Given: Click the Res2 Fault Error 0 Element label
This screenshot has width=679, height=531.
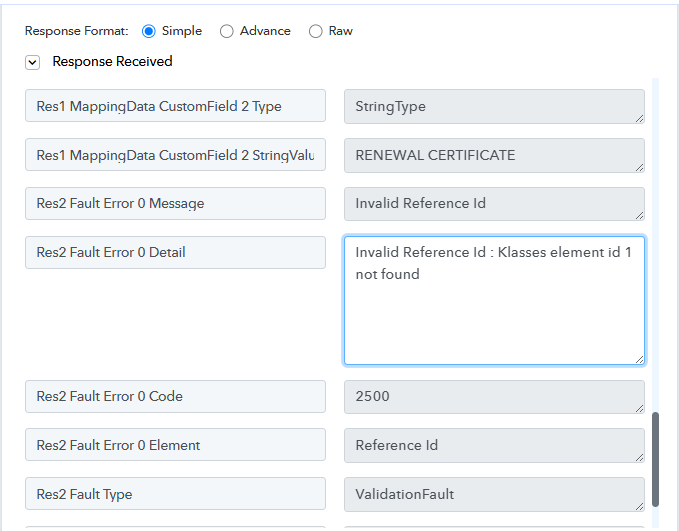Looking at the screenshot, I should (175, 445).
